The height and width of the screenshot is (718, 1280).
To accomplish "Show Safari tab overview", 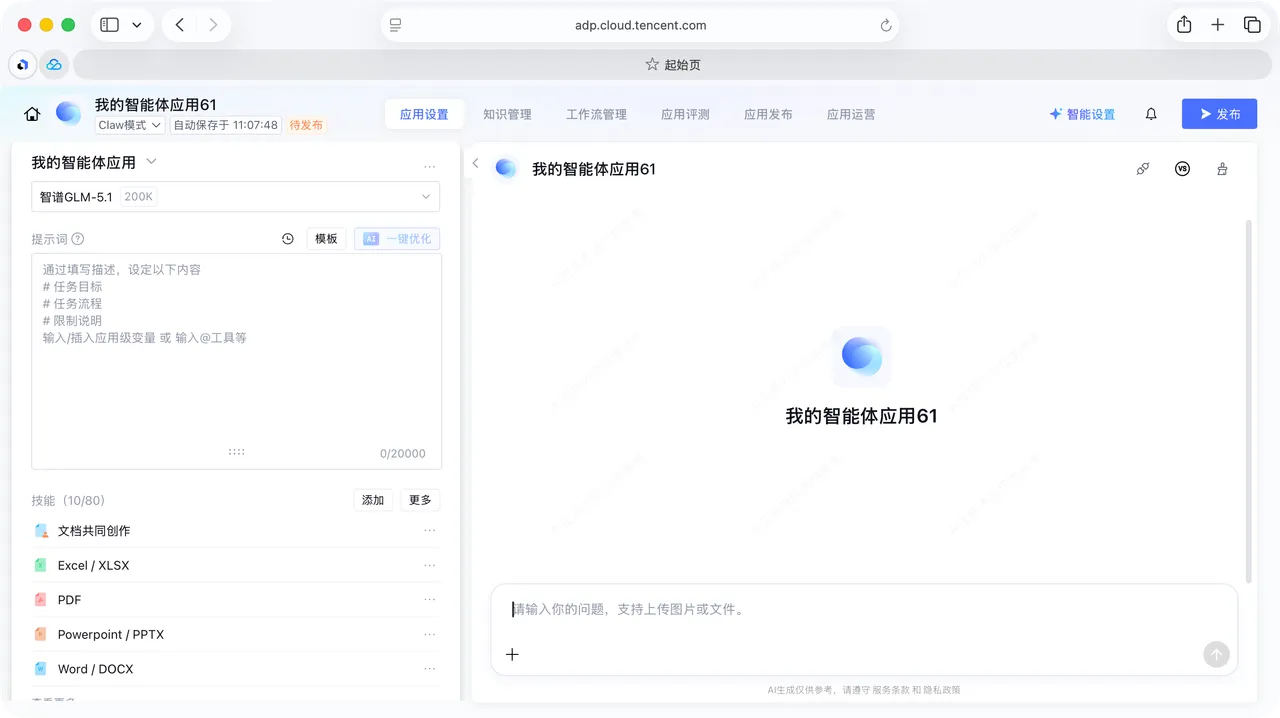I will [1252, 25].
